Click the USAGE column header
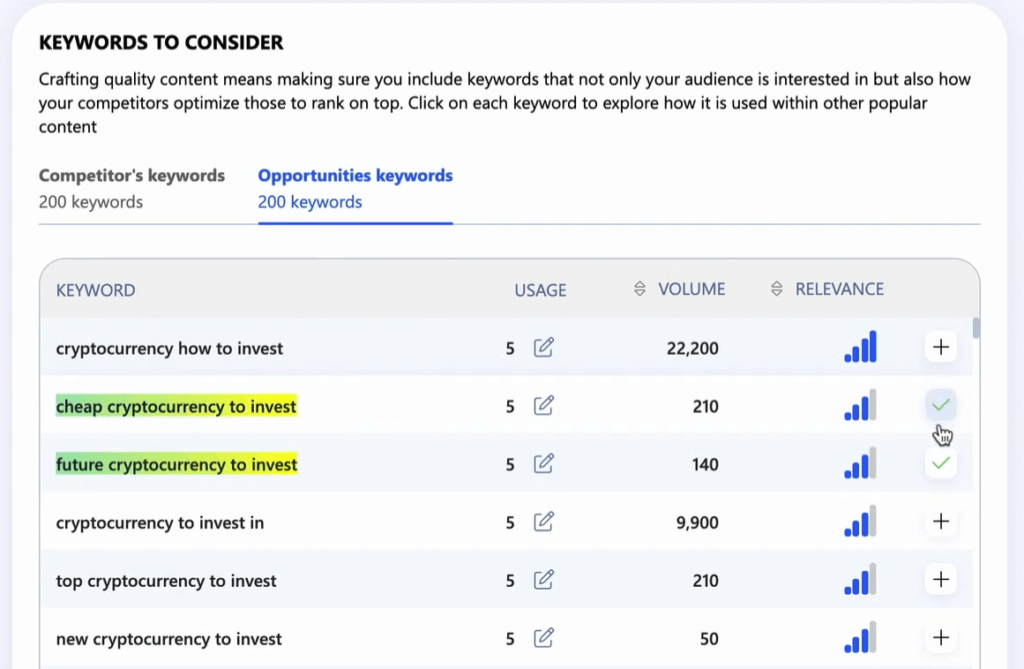This screenshot has width=1024, height=669. pyautogui.click(x=540, y=290)
